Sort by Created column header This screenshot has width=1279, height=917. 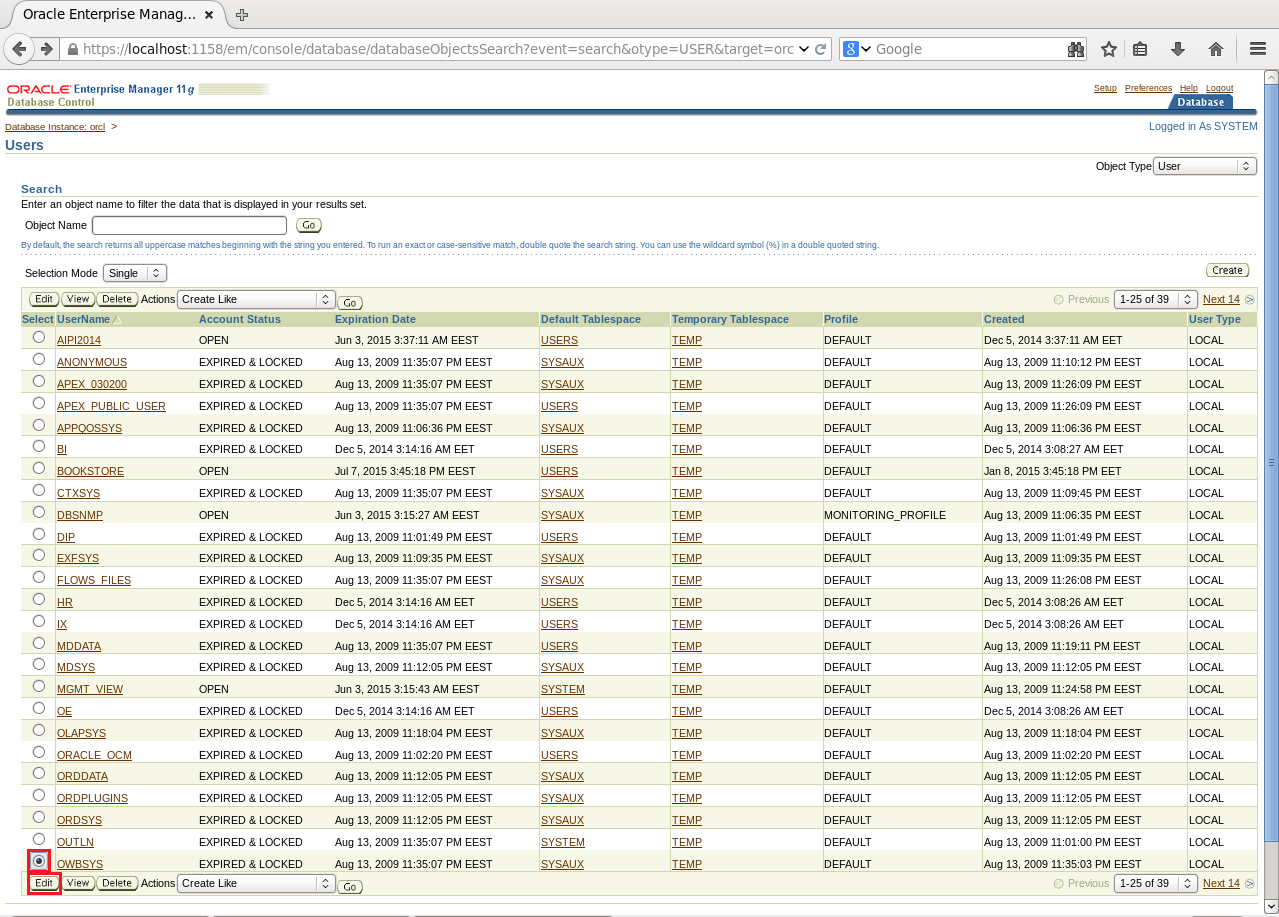point(1004,319)
